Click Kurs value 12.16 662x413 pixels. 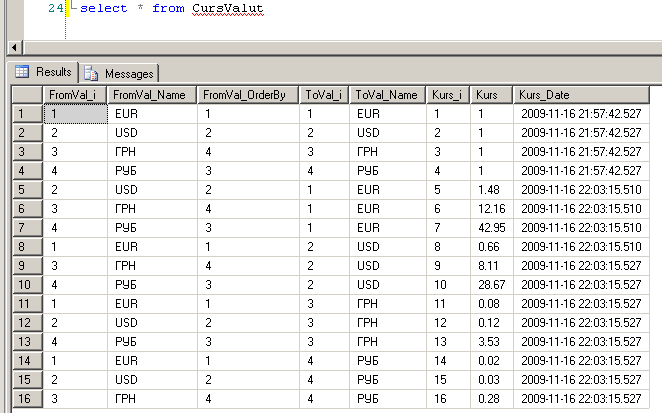[x=492, y=209]
